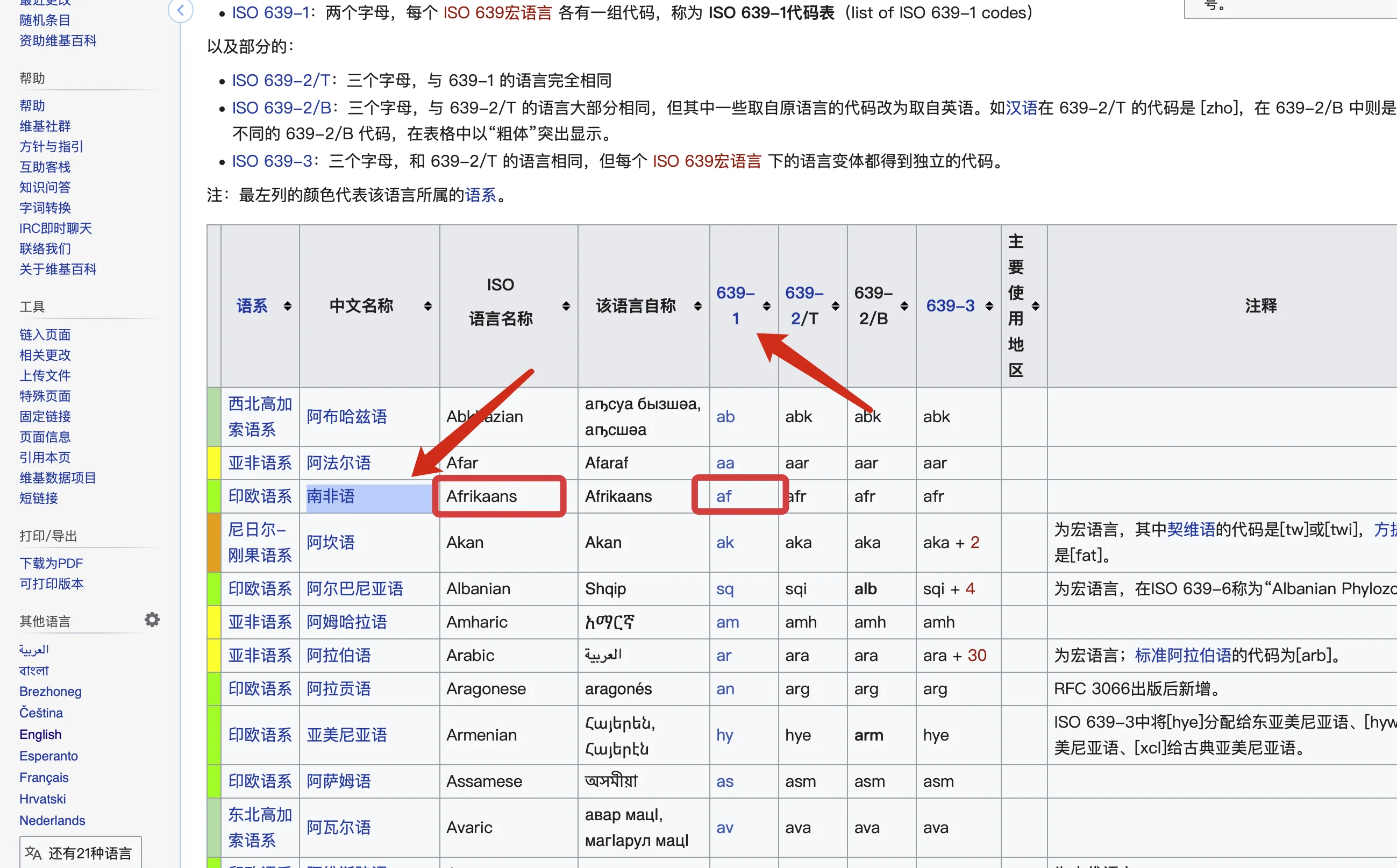Click sort arrows for 该语言自称 column
Image resolution: width=1397 pixels, height=868 pixels.
click(697, 306)
